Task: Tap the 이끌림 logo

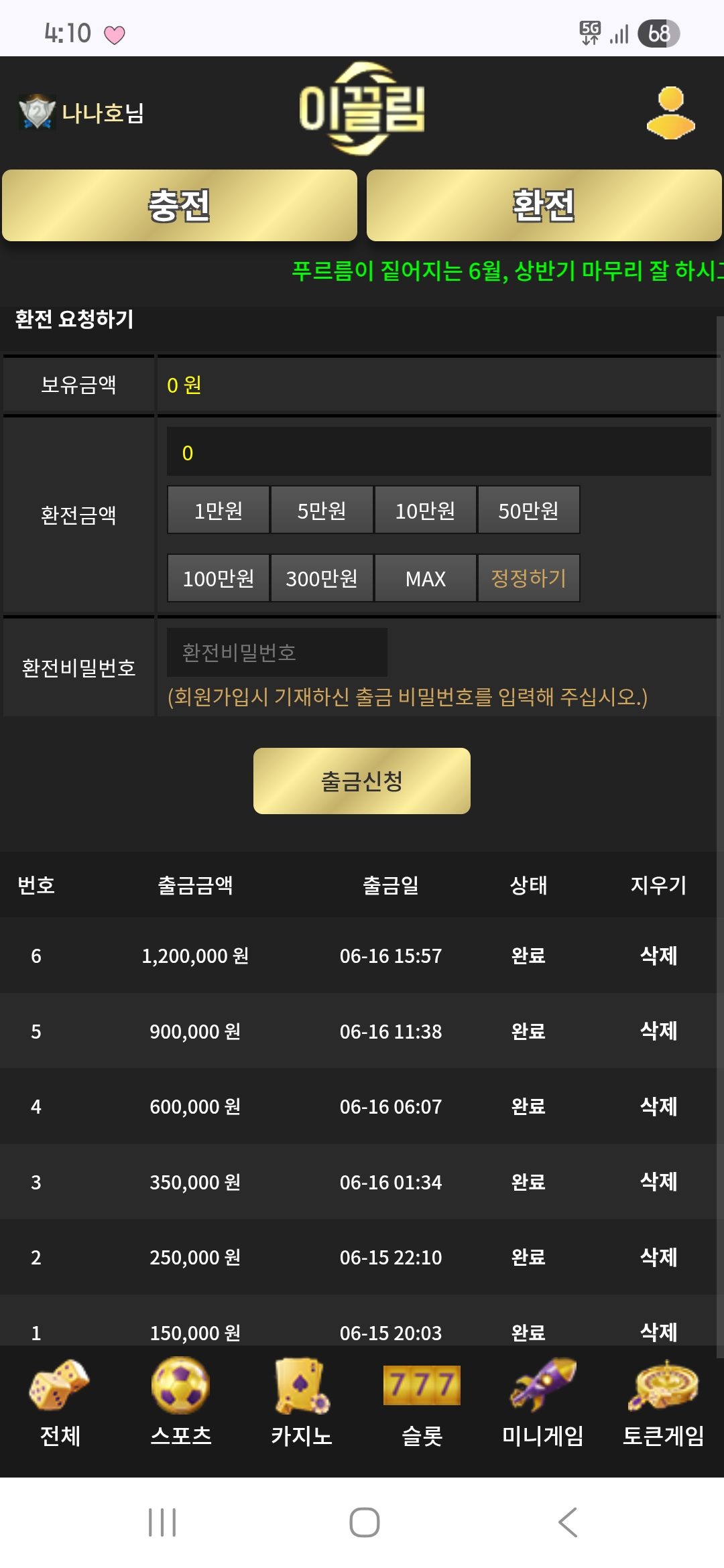Action: point(362,109)
